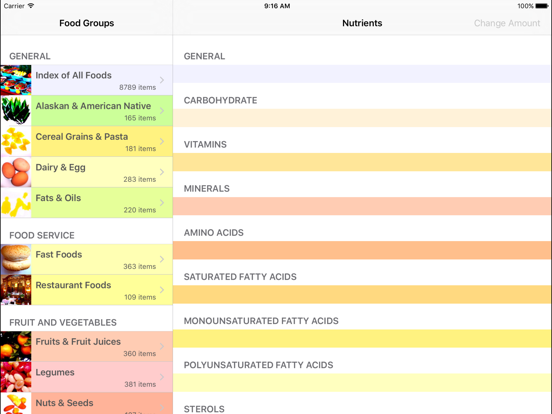Tap the Alaskan & American Native leaf image
Viewport: 552px width, 414px height.
(16, 111)
